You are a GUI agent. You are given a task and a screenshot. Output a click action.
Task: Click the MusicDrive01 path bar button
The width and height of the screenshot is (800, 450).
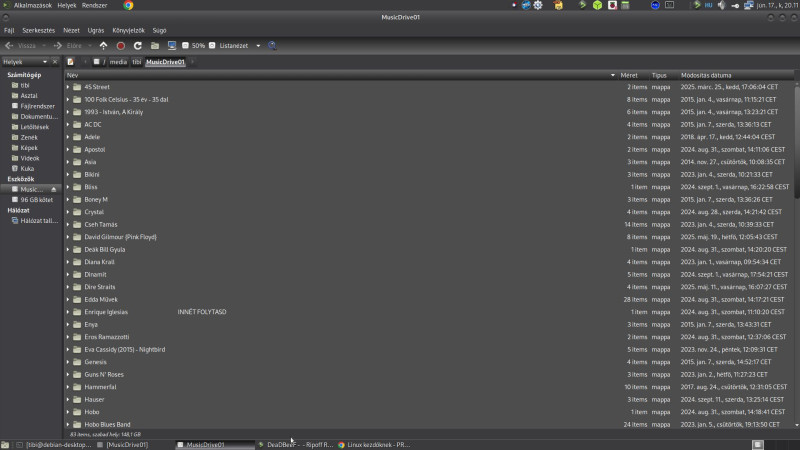coord(165,62)
